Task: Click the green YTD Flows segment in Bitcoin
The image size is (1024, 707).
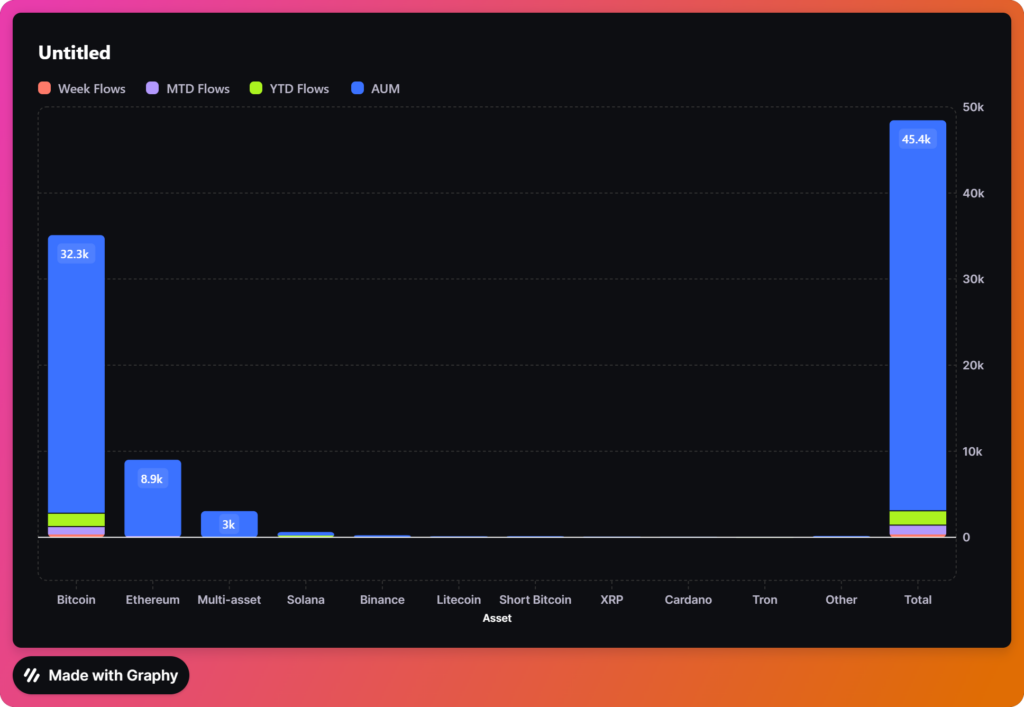Action: (x=76, y=520)
